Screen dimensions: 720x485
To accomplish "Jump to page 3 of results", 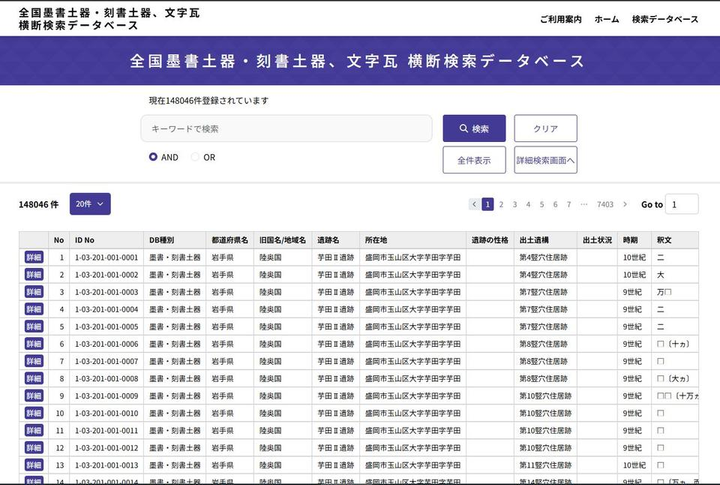I will (x=515, y=204).
